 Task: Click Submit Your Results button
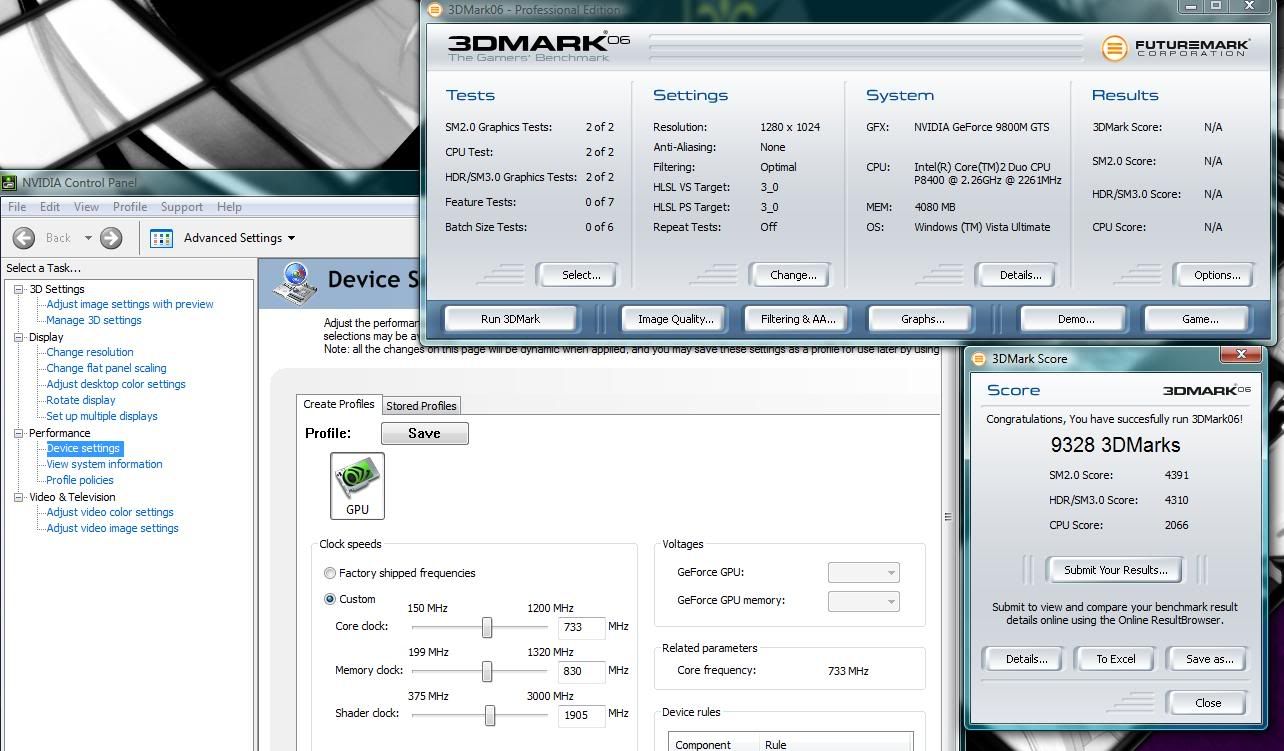[x=1115, y=570]
